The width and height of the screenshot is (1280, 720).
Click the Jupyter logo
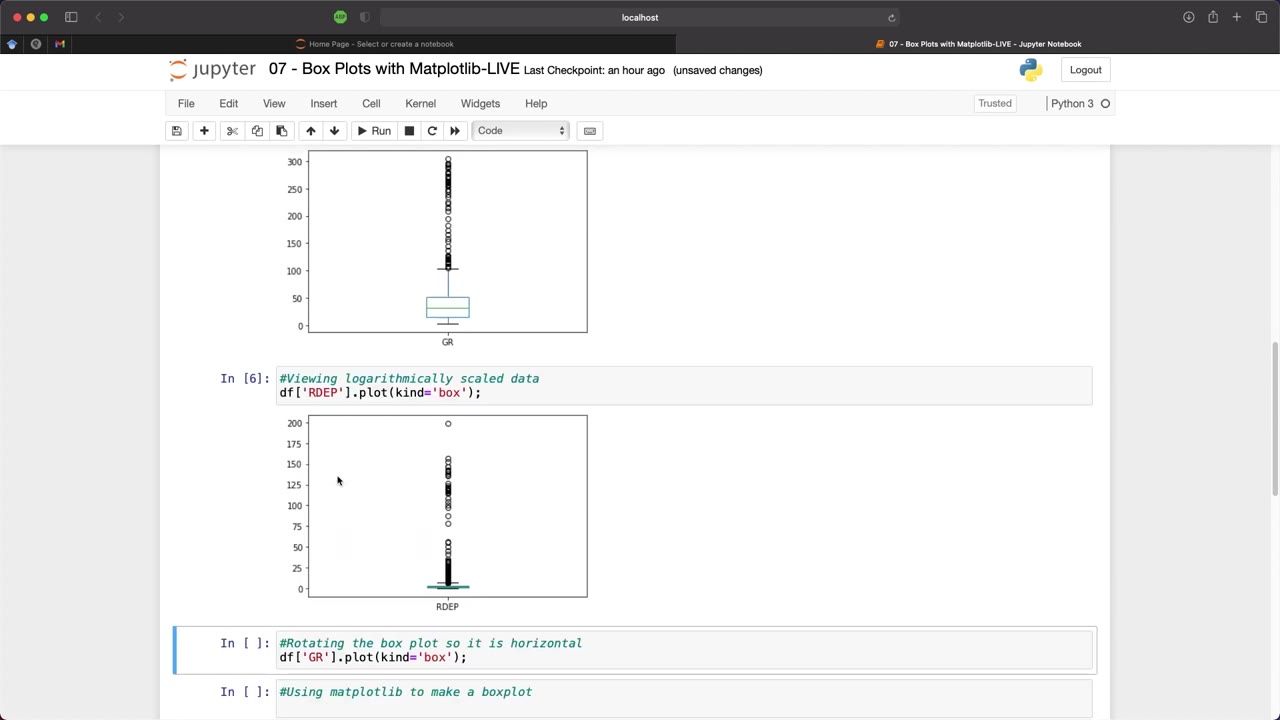[212, 70]
